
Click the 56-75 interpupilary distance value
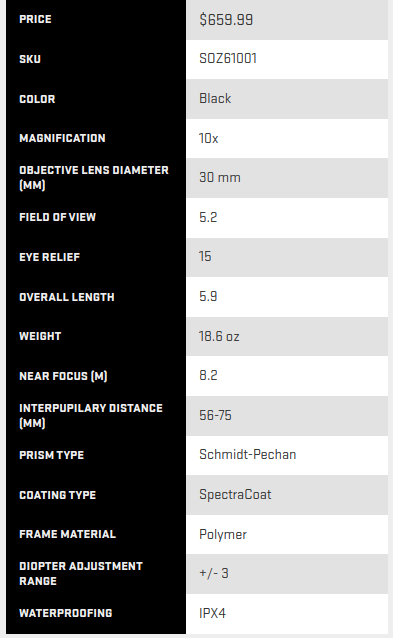coord(215,415)
